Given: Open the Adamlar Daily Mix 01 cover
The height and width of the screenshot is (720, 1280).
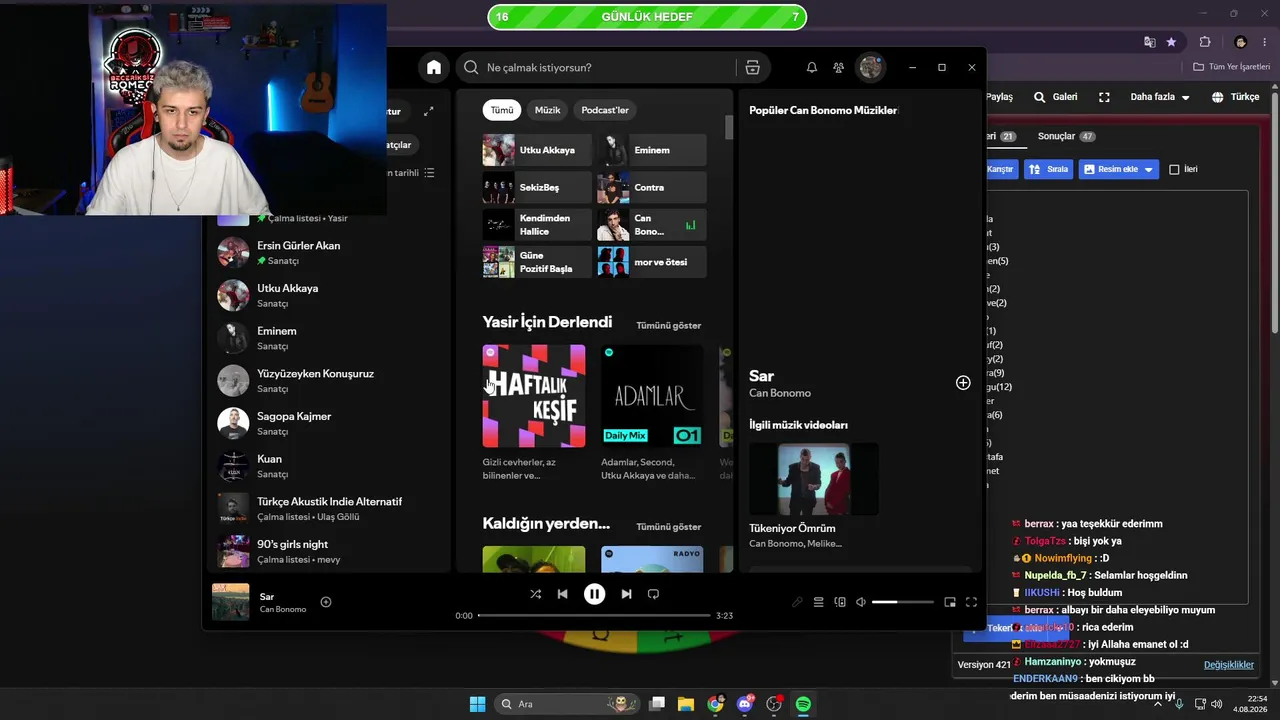Looking at the screenshot, I should (652, 396).
